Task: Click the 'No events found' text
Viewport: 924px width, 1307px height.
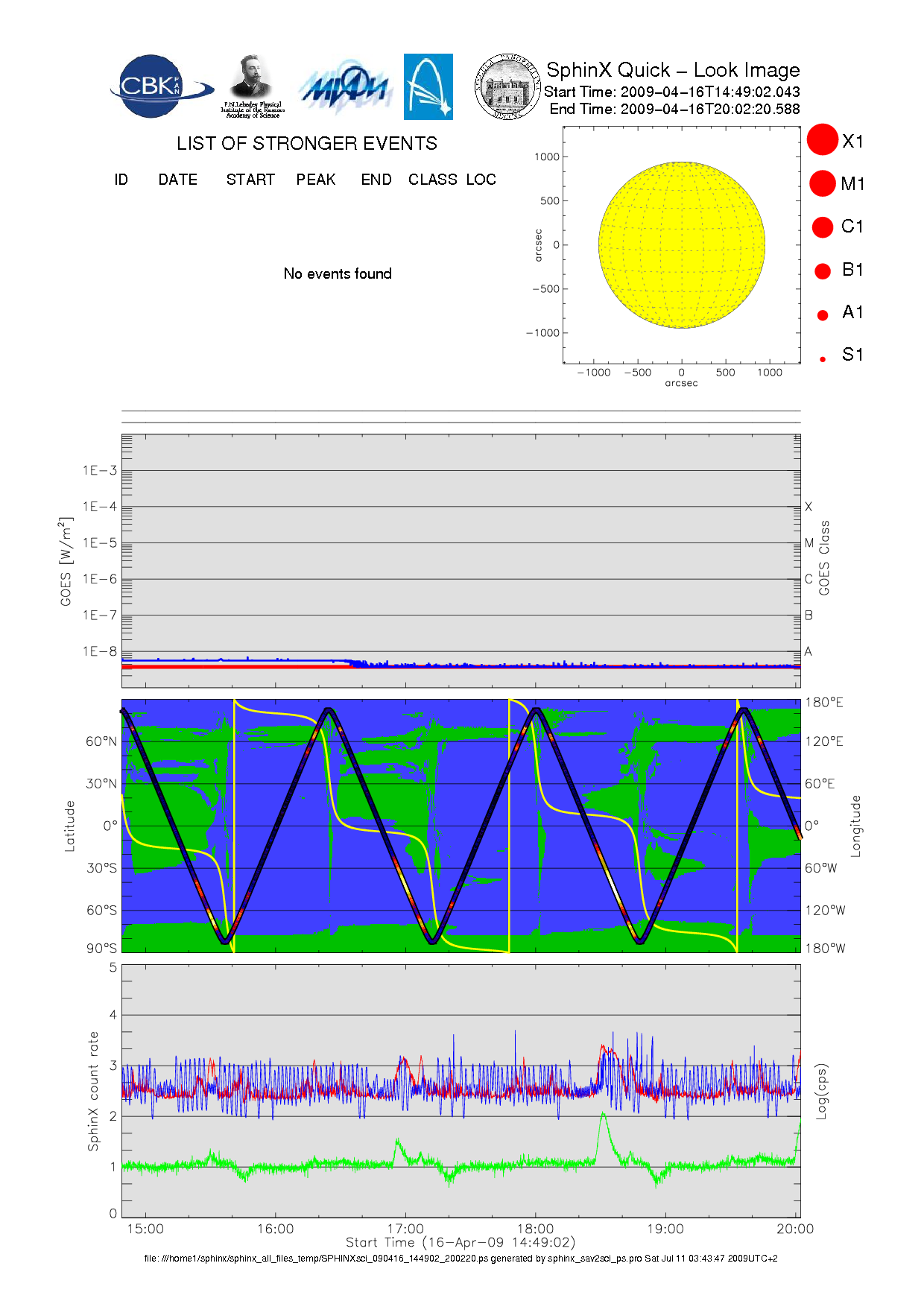Action: point(338,273)
